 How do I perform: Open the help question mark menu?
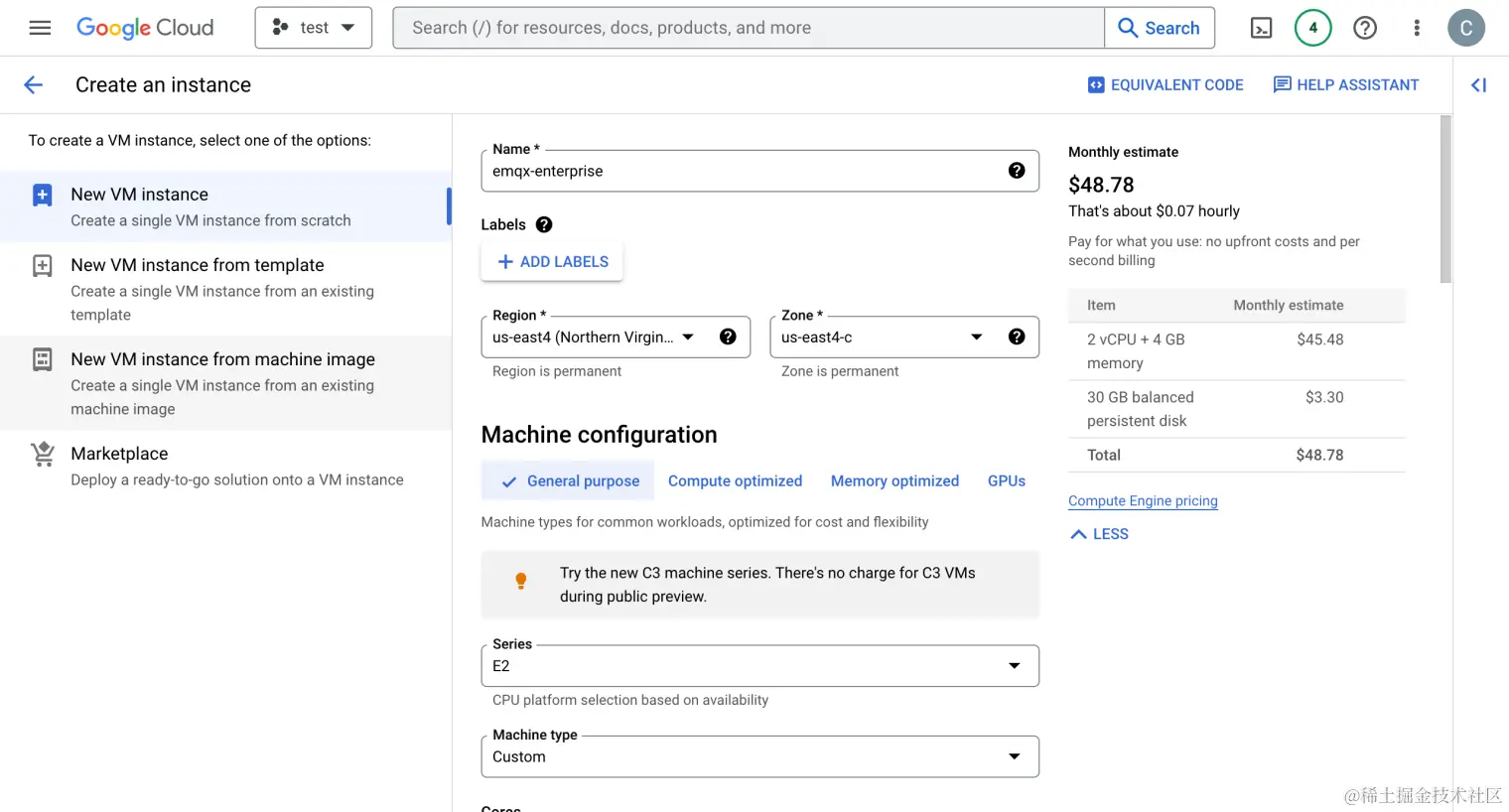tap(1365, 28)
